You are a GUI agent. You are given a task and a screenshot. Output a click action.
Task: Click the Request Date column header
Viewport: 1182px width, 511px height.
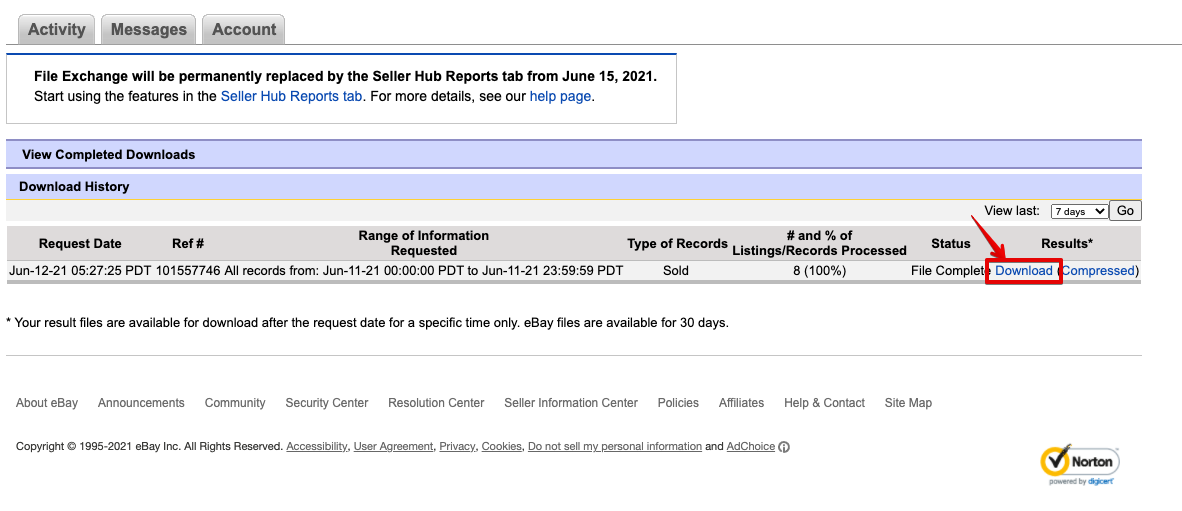point(80,243)
